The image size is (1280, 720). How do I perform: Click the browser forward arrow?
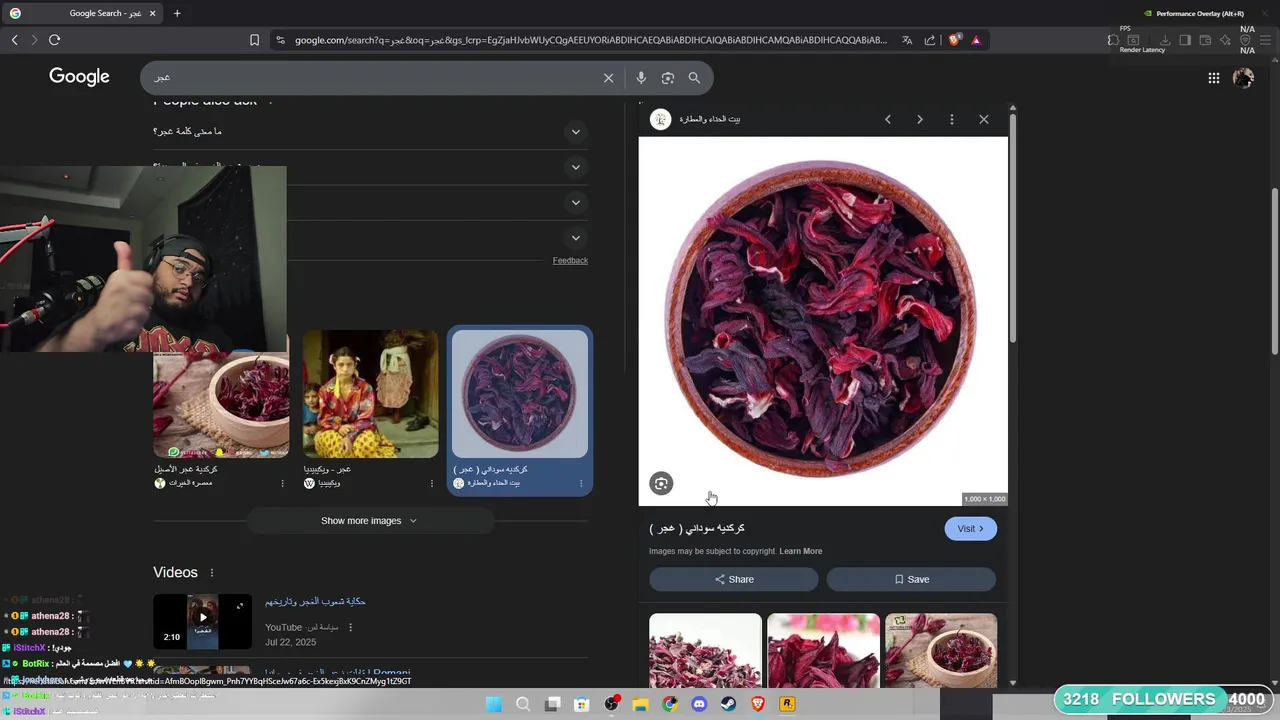[x=34, y=40]
